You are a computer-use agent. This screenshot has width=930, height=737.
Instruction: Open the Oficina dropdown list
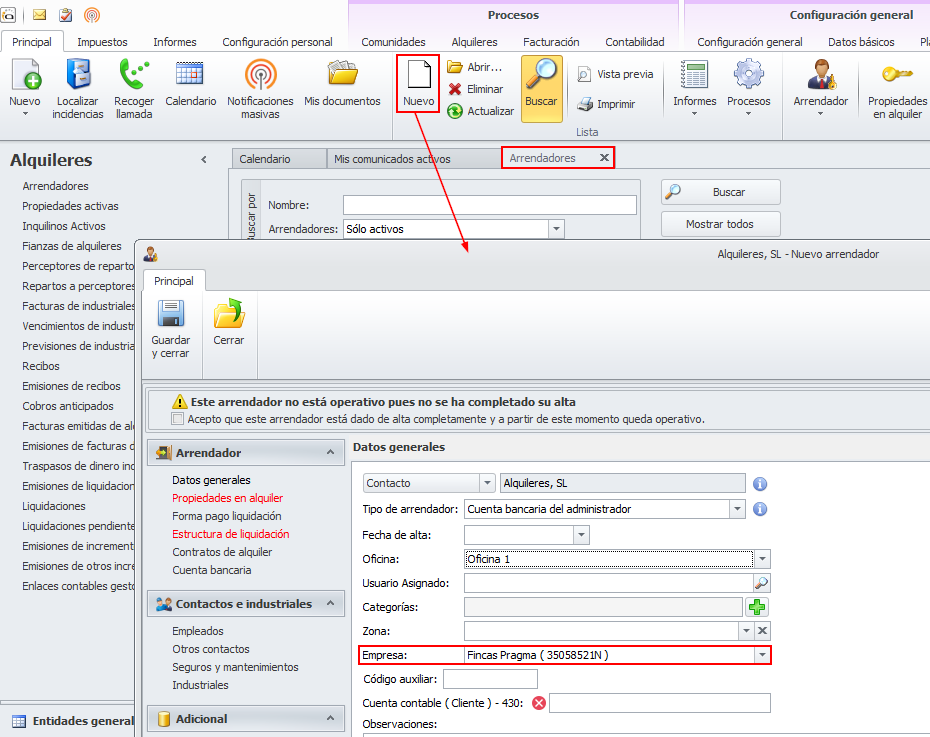[763, 559]
